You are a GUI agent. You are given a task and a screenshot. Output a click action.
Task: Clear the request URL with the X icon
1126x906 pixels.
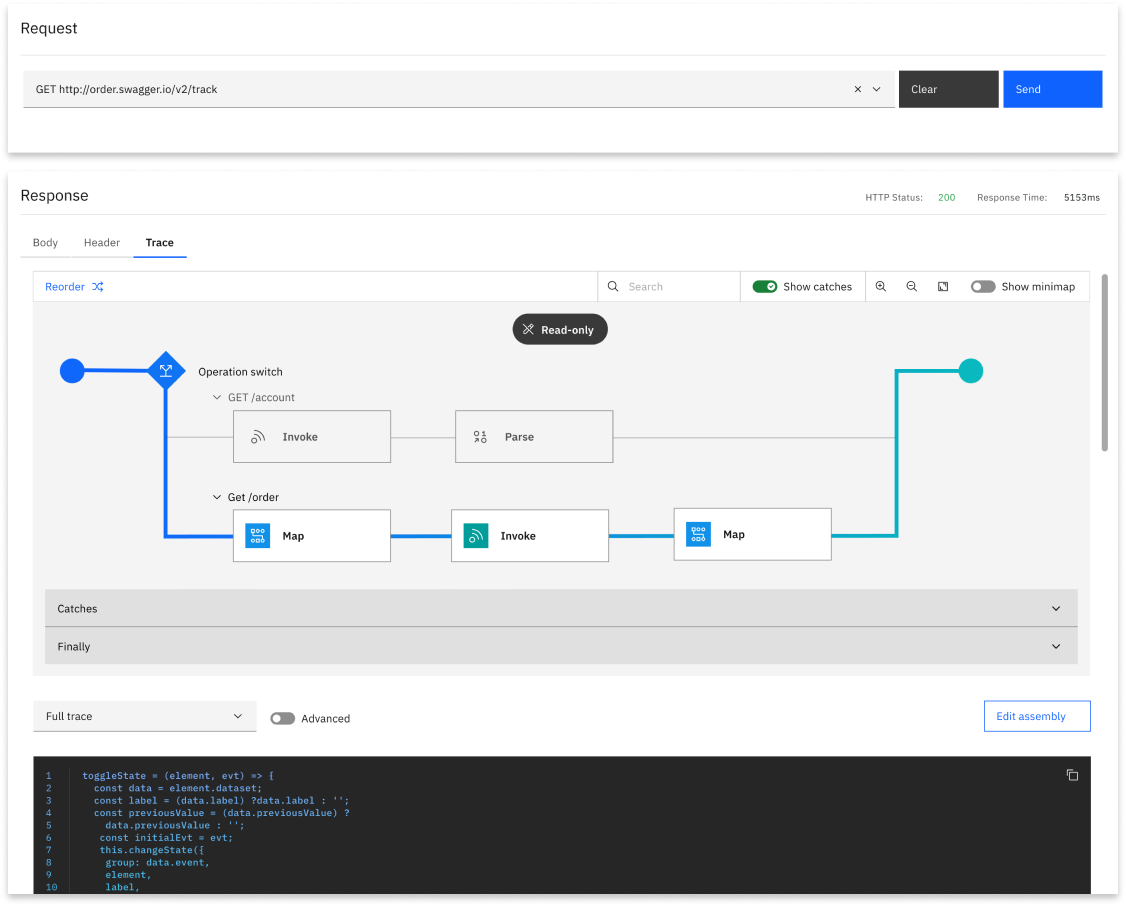click(857, 89)
